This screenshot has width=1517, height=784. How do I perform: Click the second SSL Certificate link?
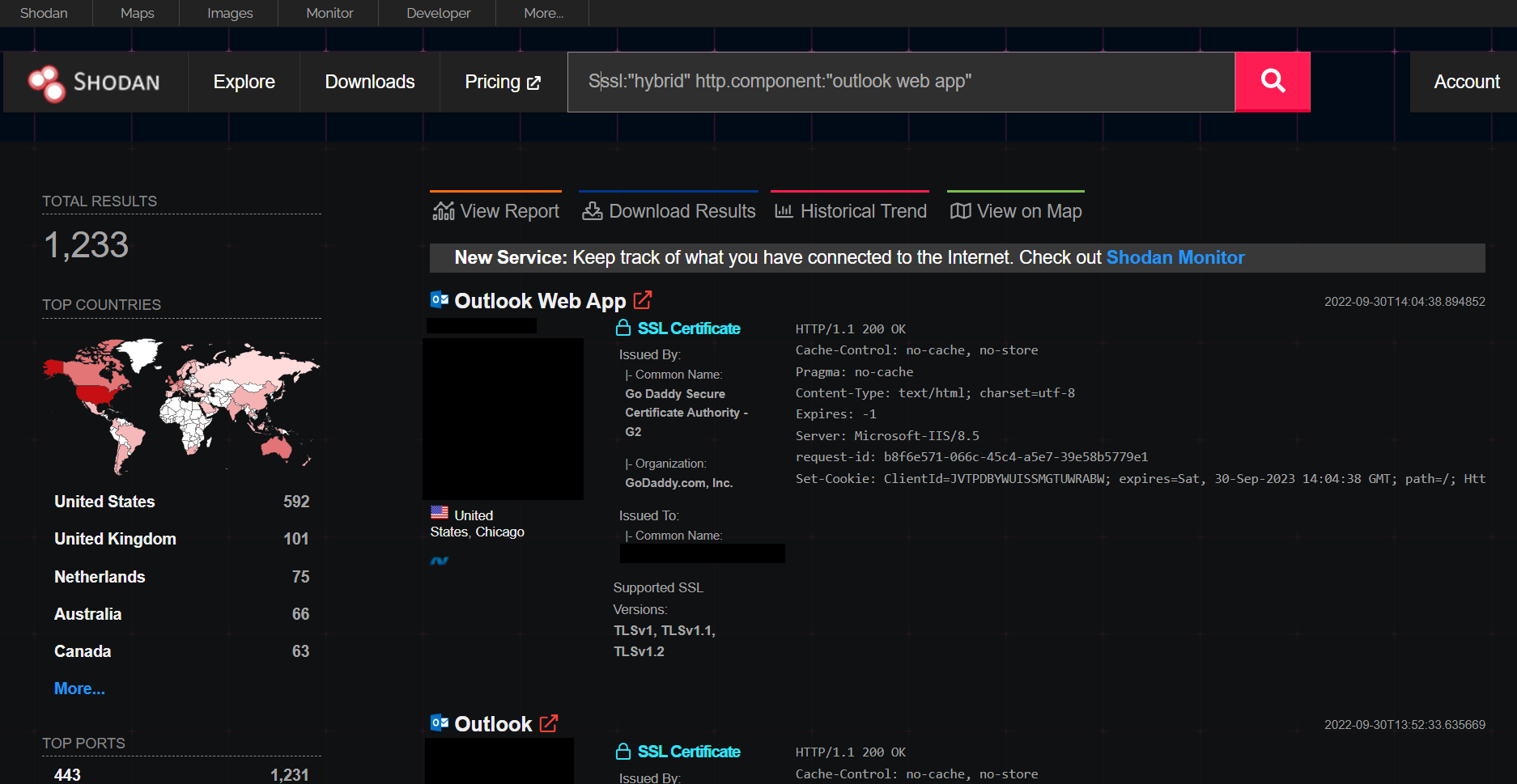click(x=689, y=752)
